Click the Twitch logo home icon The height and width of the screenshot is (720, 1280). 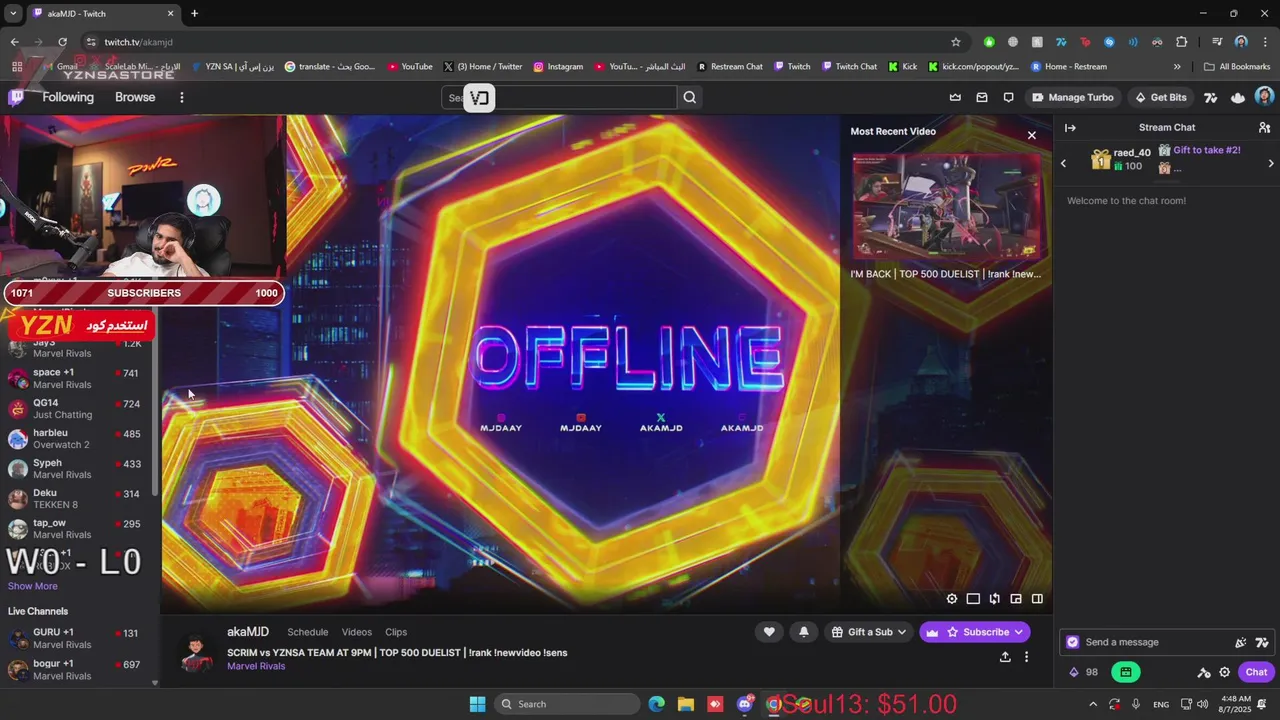tap(16, 97)
